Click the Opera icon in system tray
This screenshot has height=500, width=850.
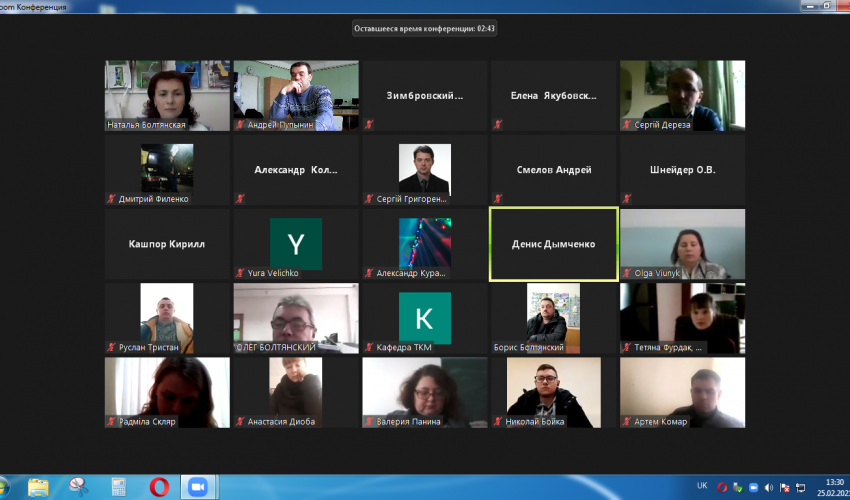click(722, 488)
